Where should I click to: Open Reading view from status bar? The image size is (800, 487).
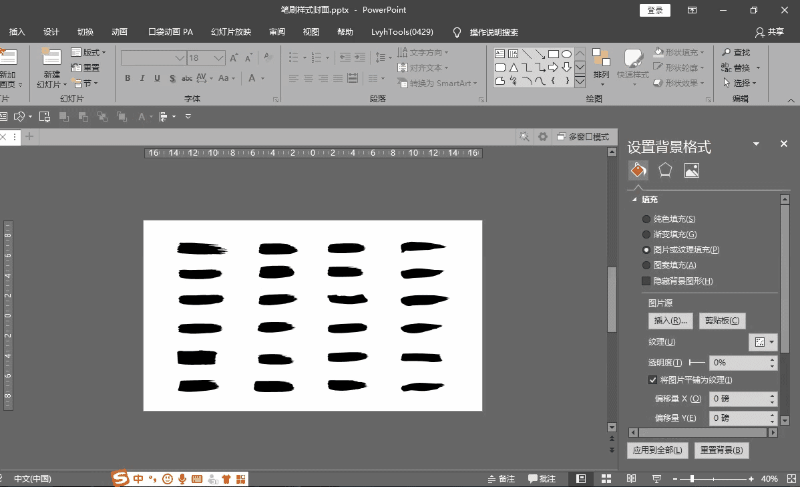point(631,478)
